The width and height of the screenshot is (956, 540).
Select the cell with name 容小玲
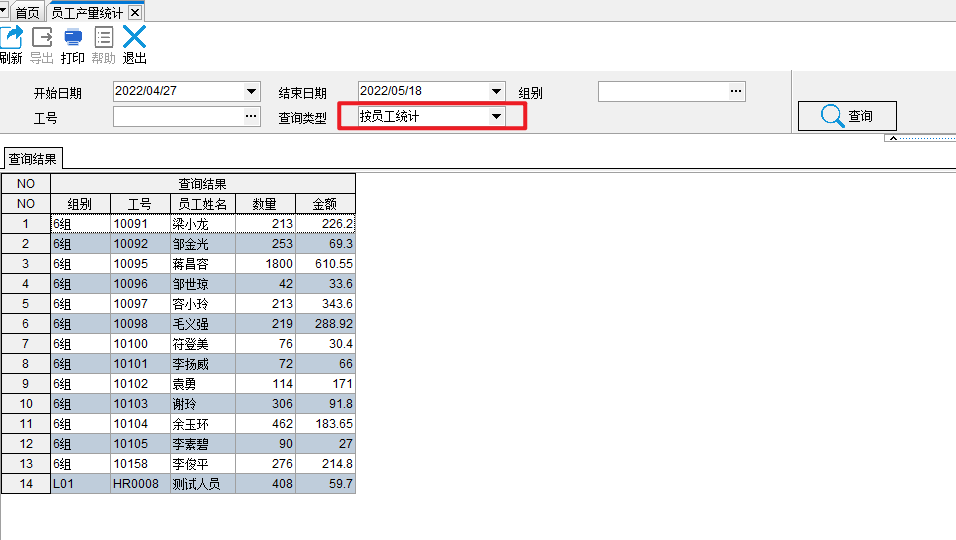(x=202, y=304)
